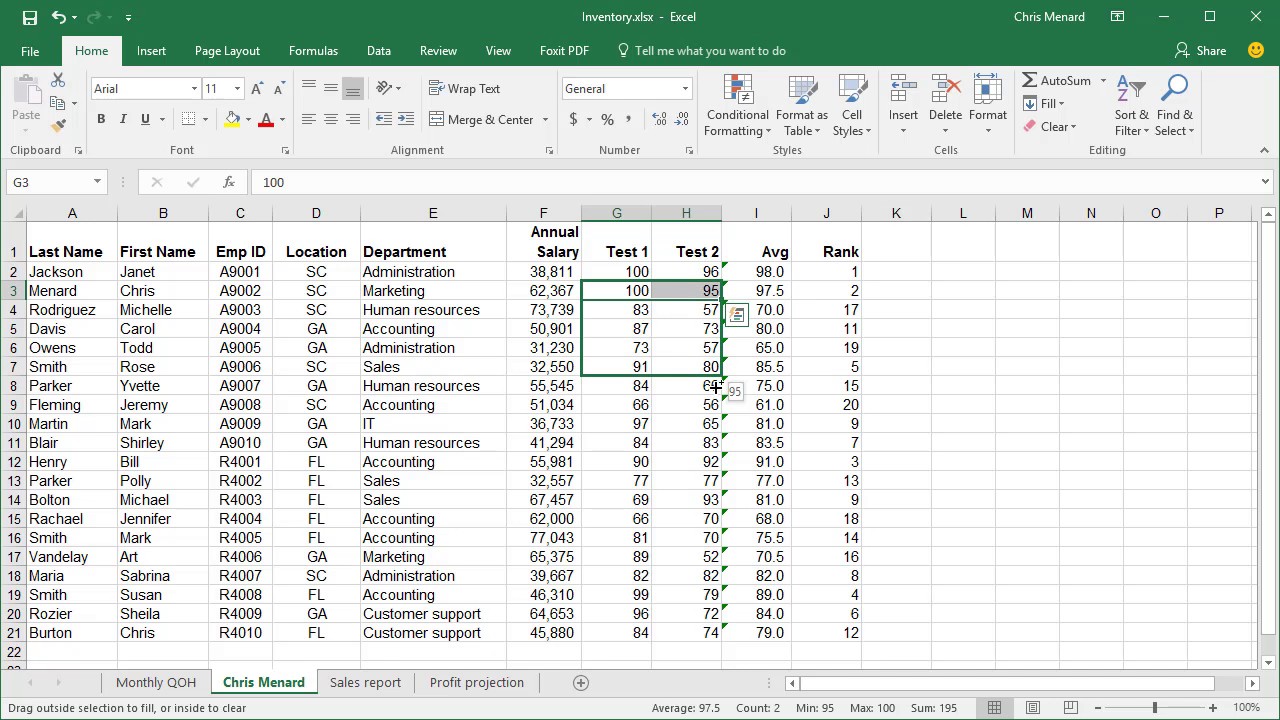Switch to the Formulas tab

[313, 51]
